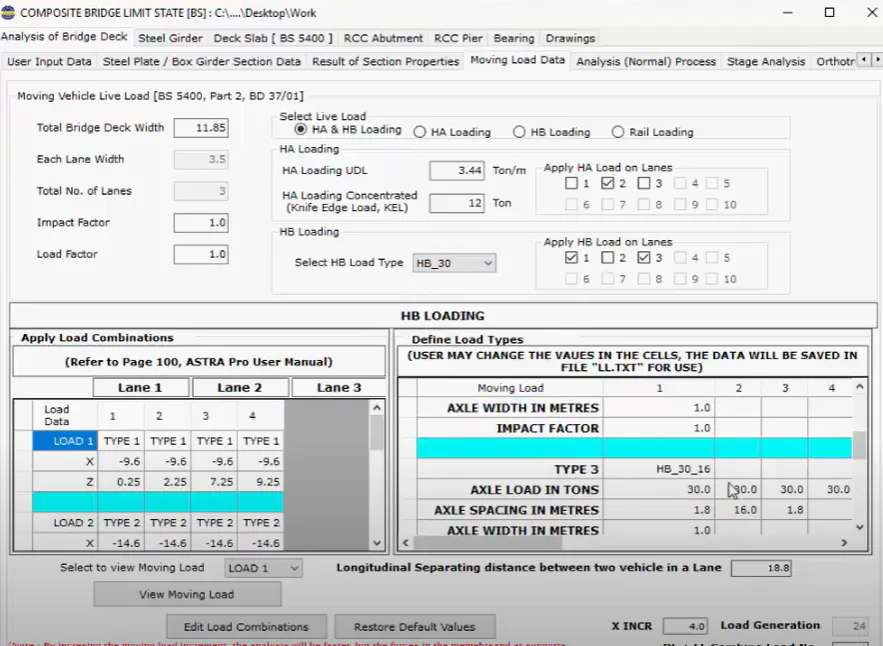Open the Deck Slab [ BS 5400 ] tab
883x646 pixels.
[x=273, y=38]
